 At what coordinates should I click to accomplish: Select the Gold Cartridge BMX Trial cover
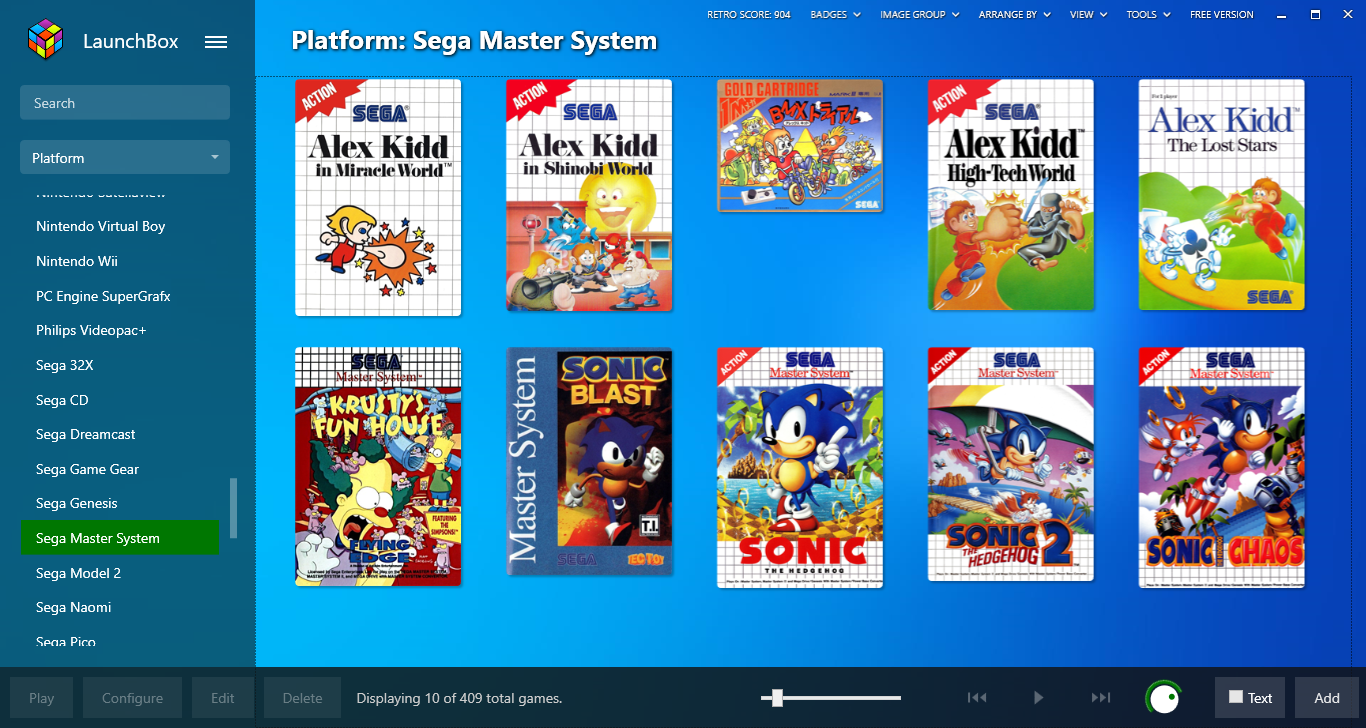[x=800, y=146]
